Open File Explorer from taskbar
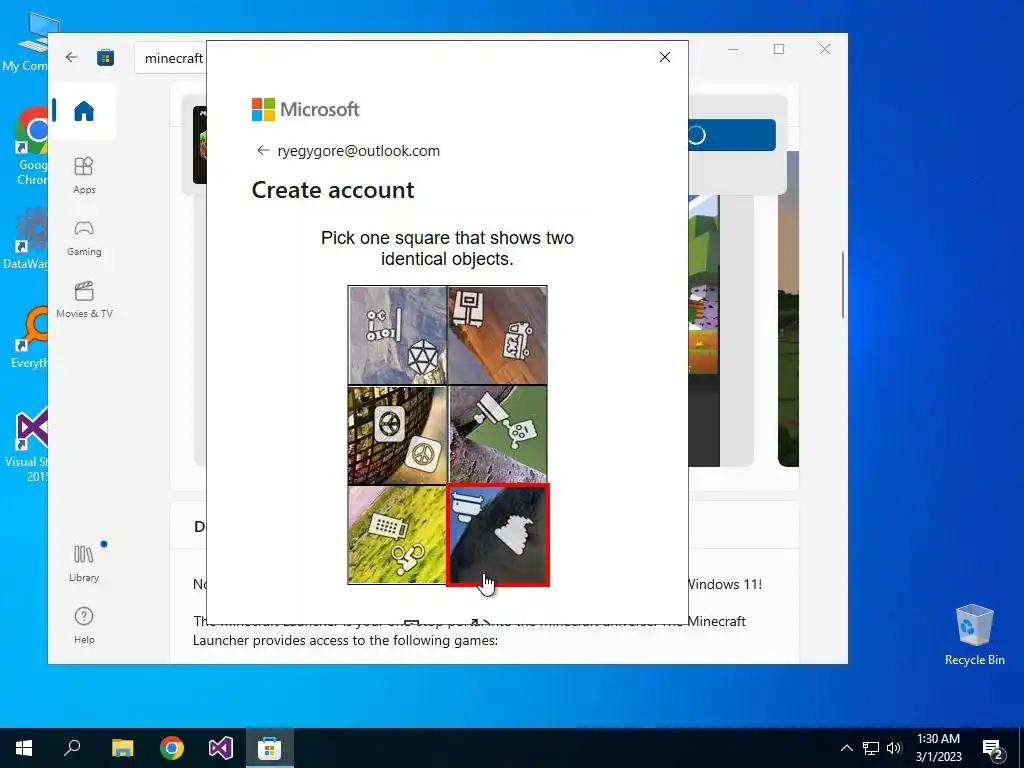This screenshot has height=768, width=1024. 122,748
